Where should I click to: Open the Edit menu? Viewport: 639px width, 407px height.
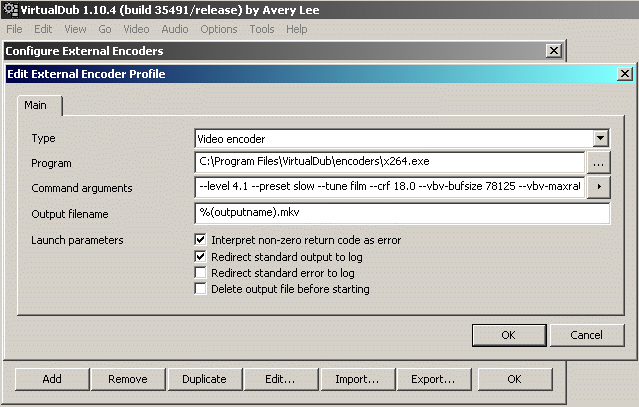(x=43, y=29)
